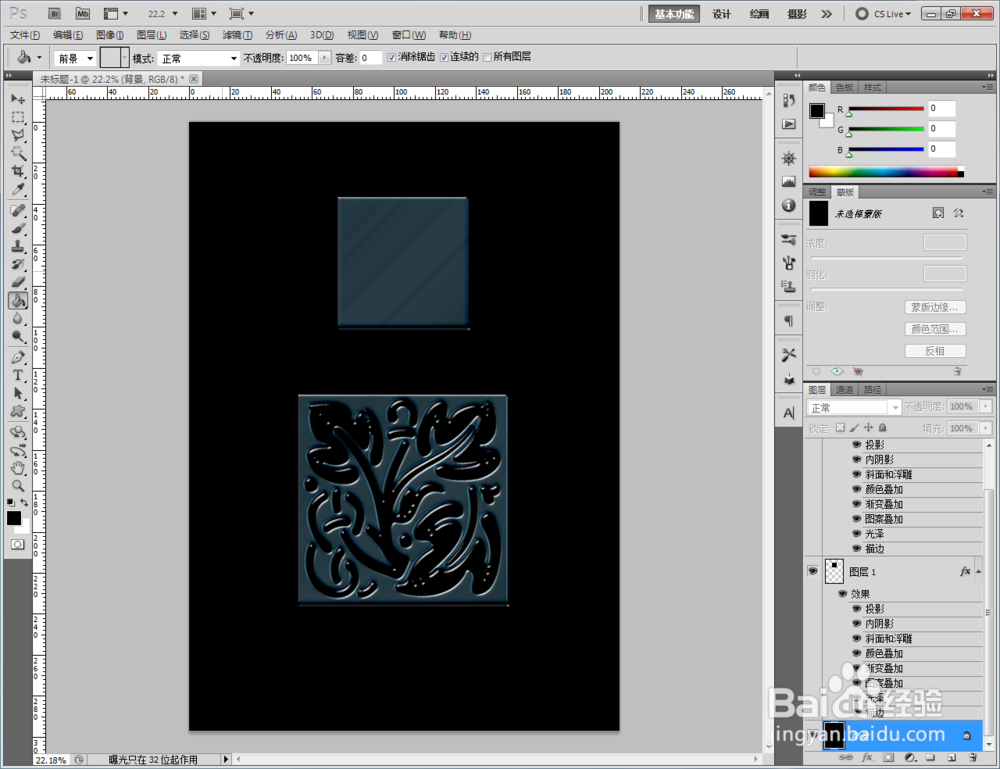Select the History Brush tool
The width and height of the screenshot is (1000, 769).
point(18,264)
